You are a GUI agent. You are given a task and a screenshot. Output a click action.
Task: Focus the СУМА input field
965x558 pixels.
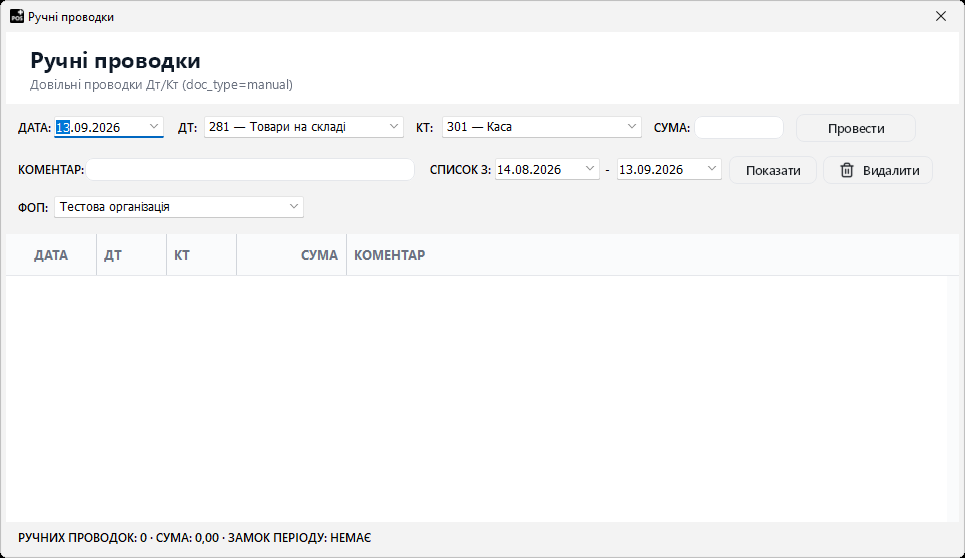pos(739,127)
